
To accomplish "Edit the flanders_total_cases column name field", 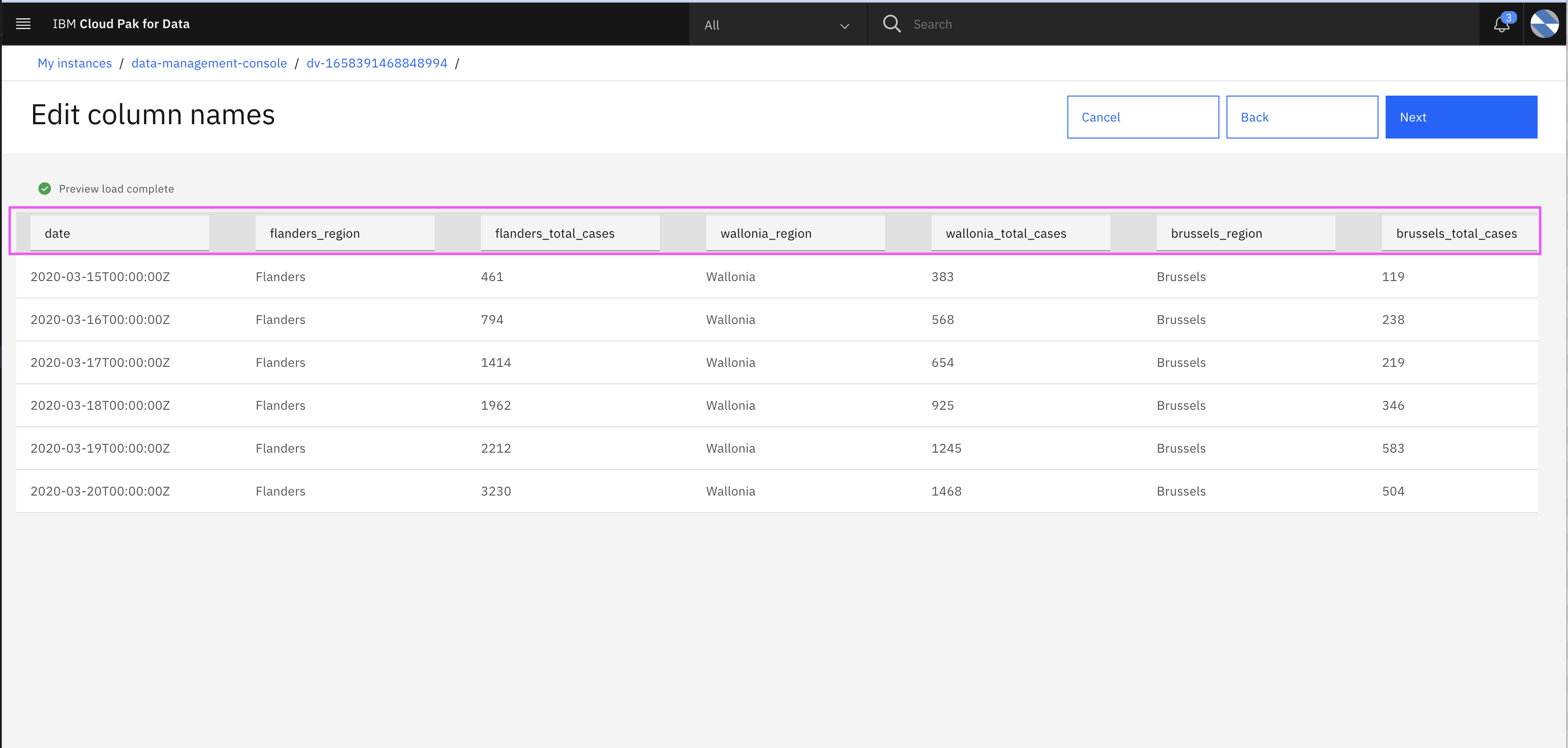I will click(x=570, y=233).
